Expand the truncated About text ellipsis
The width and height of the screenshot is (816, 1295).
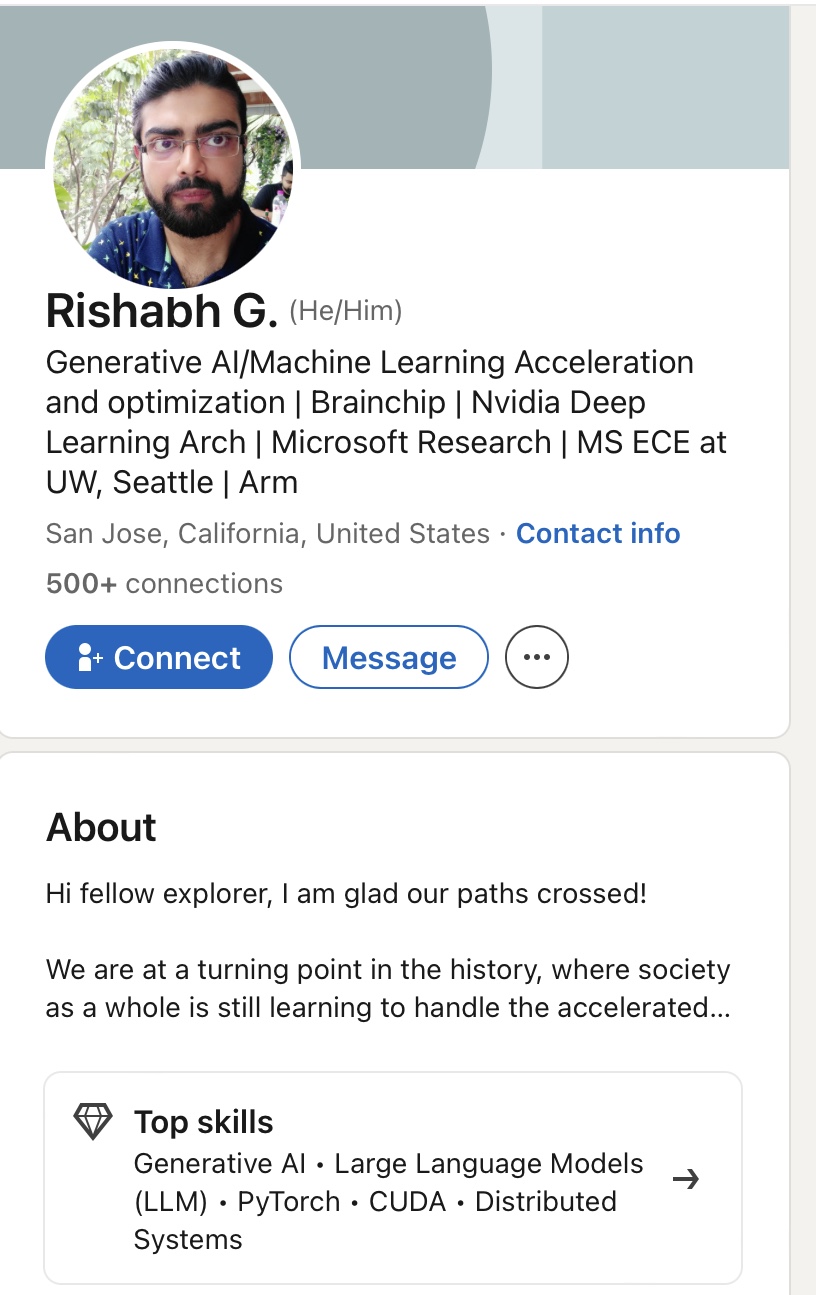pyautogui.click(x=718, y=1008)
